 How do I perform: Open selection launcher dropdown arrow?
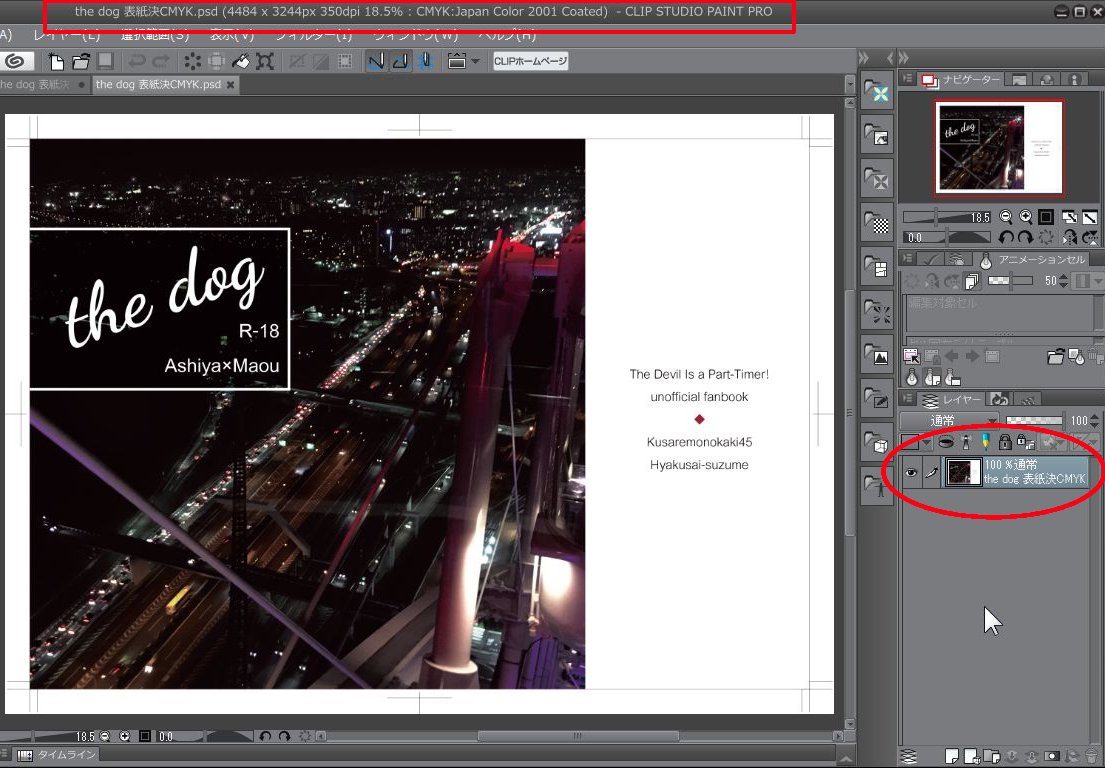click(x=476, y=61)
